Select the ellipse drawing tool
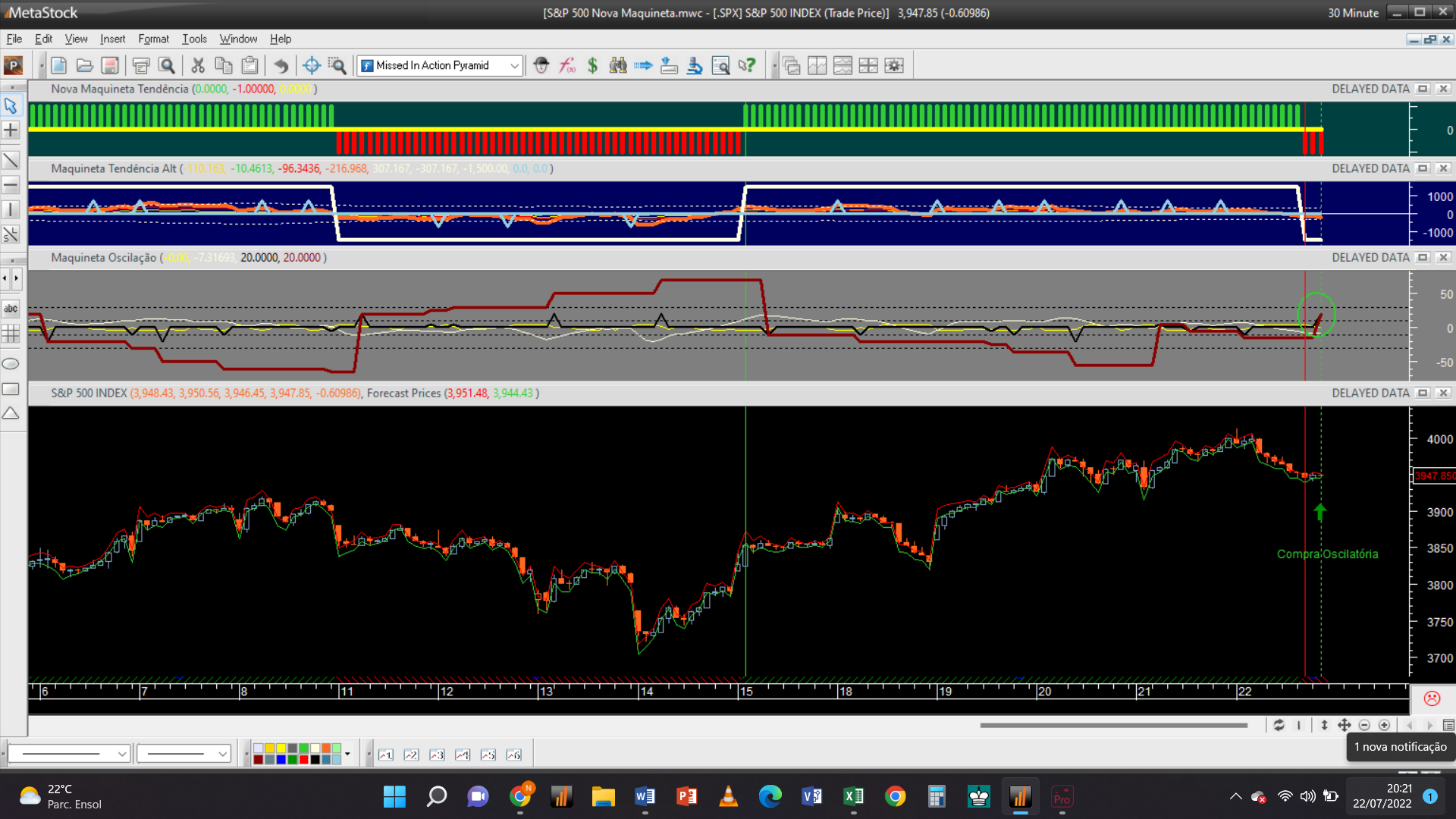The width and height of the screenshot is (1456, 819). coord(11,364)
